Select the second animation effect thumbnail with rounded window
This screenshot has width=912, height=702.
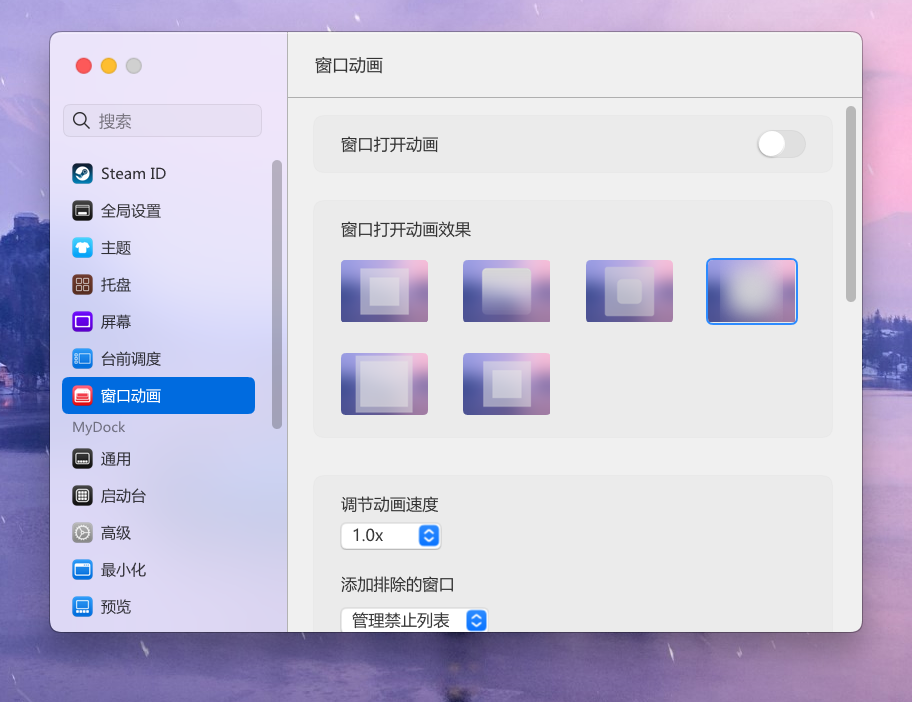click(507, 291)
